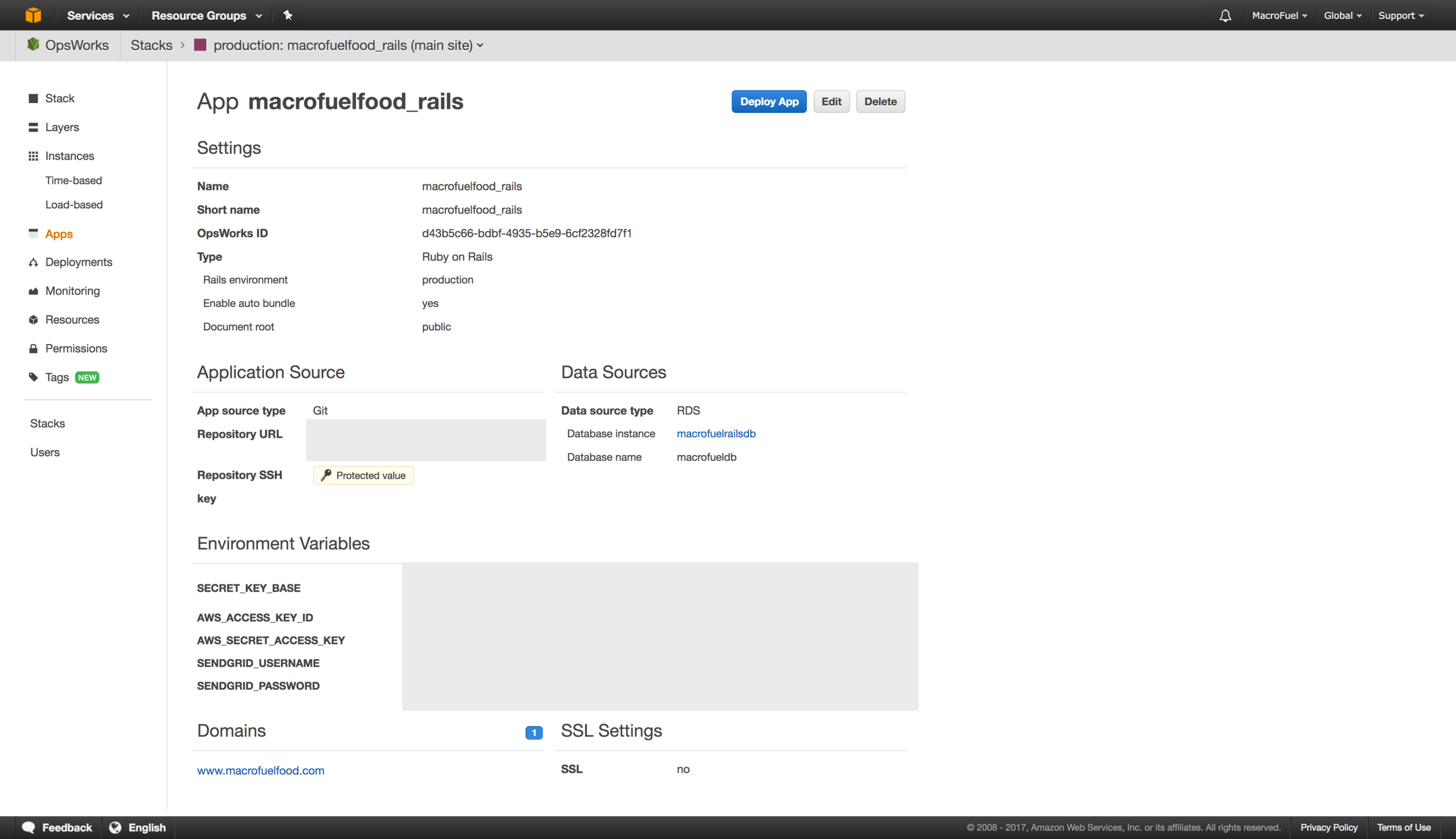Click the Deployments sidebar icon

tap(33, 263)
